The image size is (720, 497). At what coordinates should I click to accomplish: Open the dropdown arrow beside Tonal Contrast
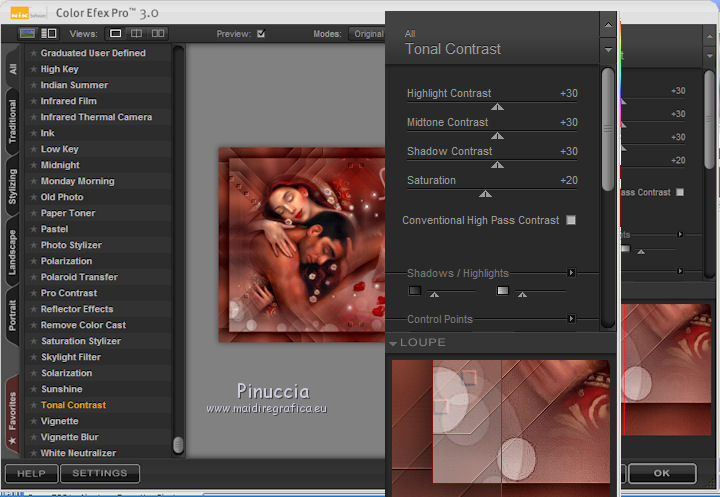(x=608, y=50)
